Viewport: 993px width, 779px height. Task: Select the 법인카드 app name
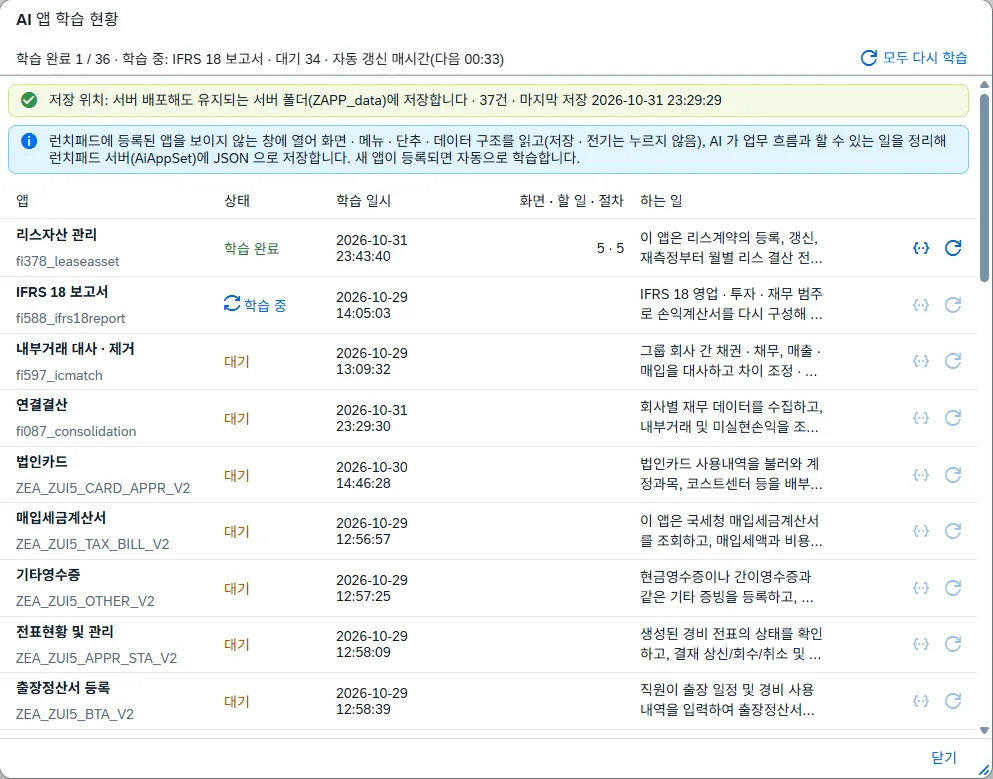click(x=42, y=462)
